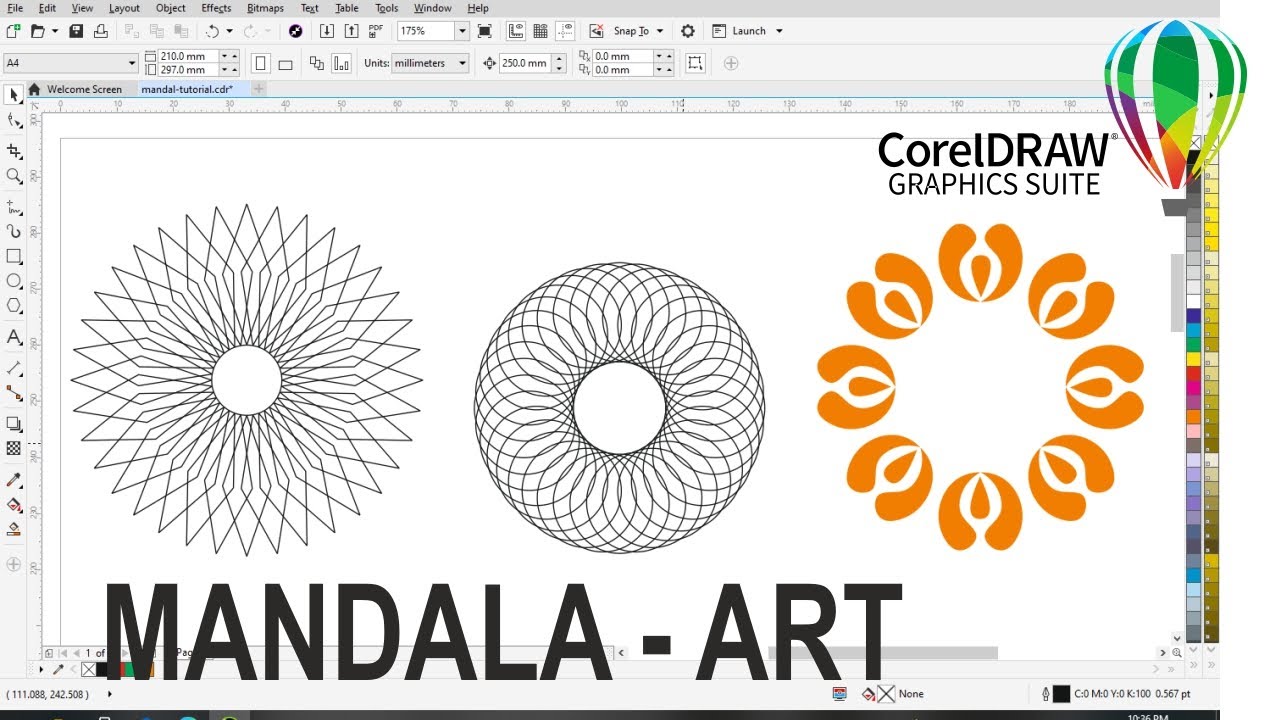
Task: Toggle treat as filled option
Action: [x=696, y=63]
